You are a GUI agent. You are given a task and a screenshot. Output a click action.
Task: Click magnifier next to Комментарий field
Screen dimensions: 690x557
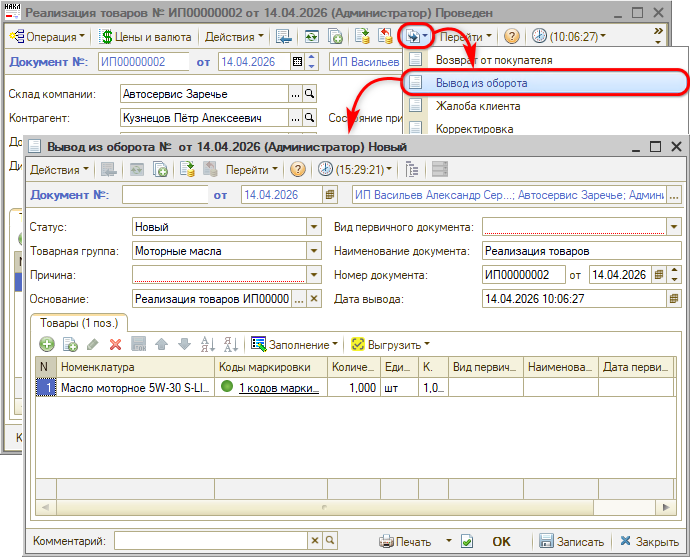(x=328, y=541)
